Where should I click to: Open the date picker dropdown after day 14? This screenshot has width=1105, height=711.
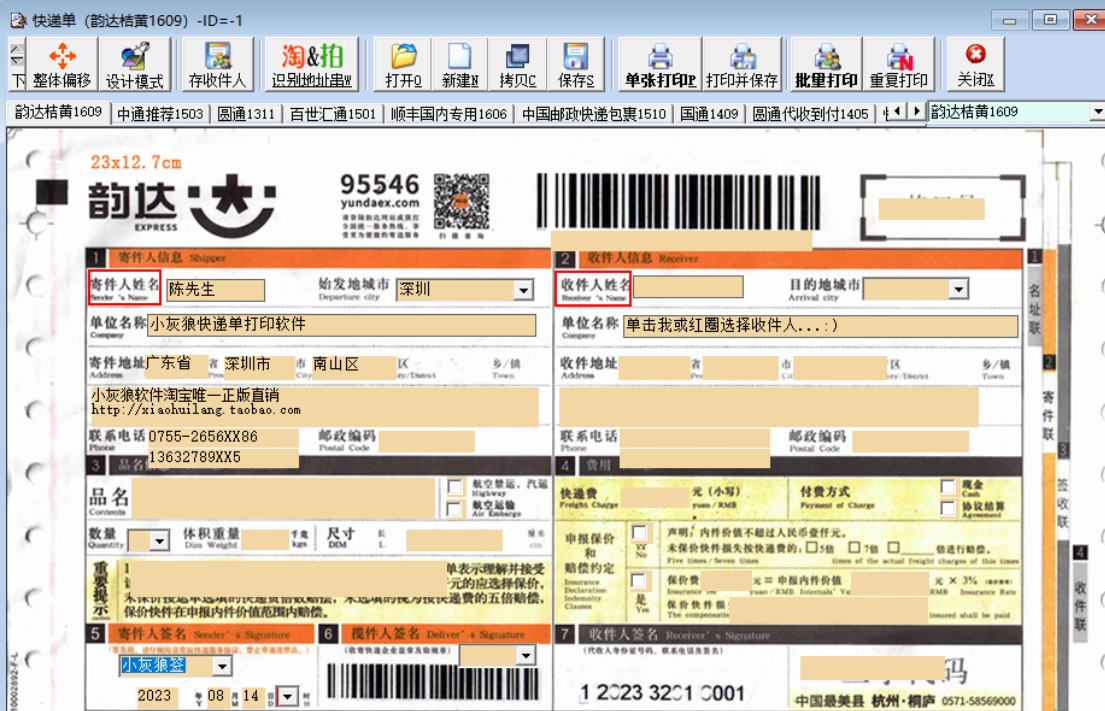click(x=288, y=697)
